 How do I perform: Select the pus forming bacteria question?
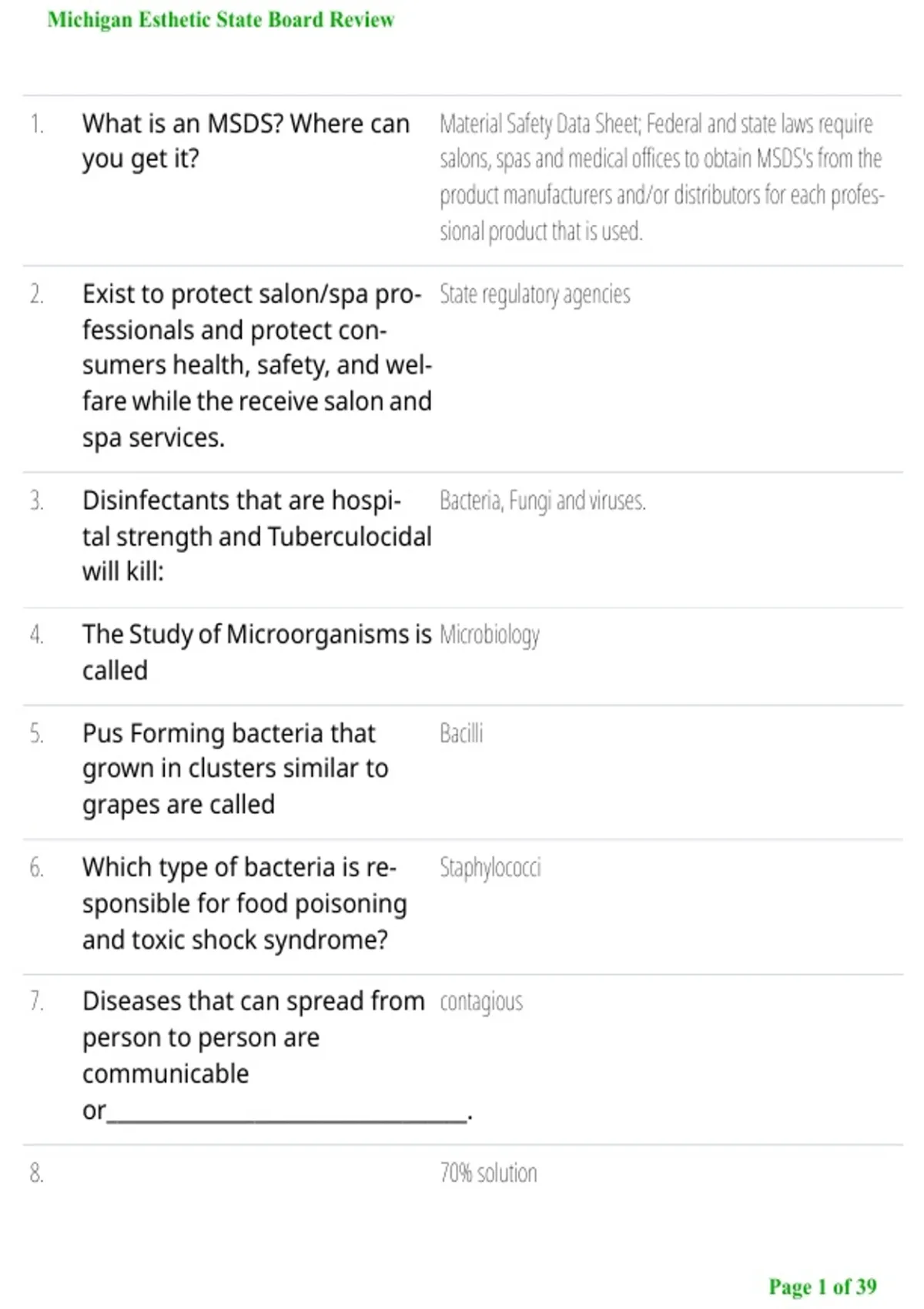click(x=235, y=768)
